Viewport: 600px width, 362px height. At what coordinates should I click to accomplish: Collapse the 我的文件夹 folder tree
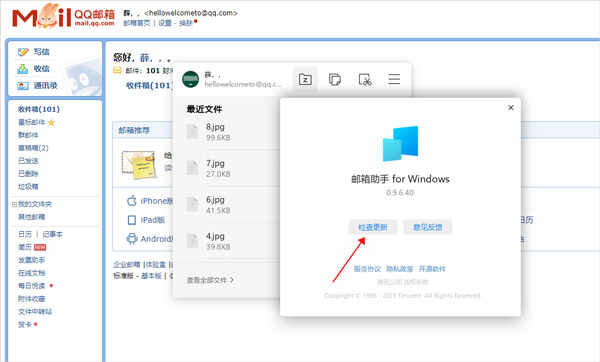(14, 204)
